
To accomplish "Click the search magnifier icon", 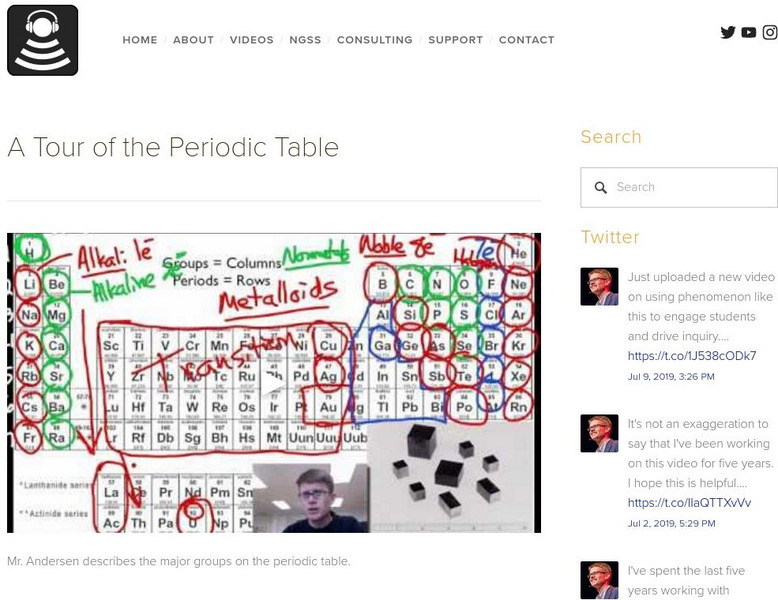I will click(601, 187).
